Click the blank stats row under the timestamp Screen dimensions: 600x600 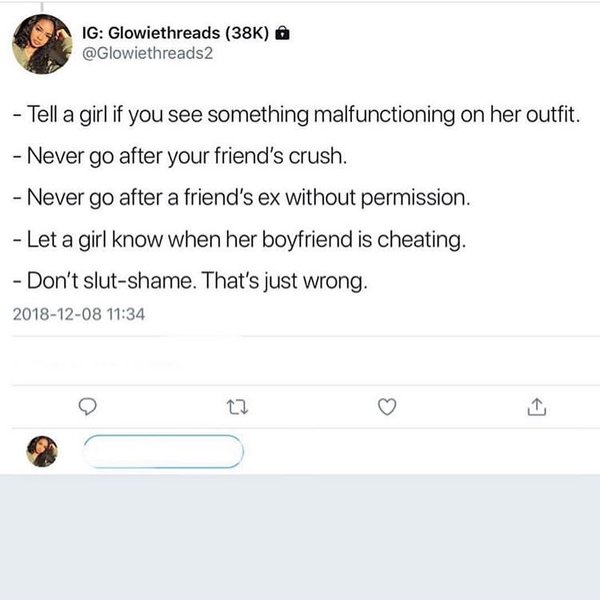click(300, 360)
